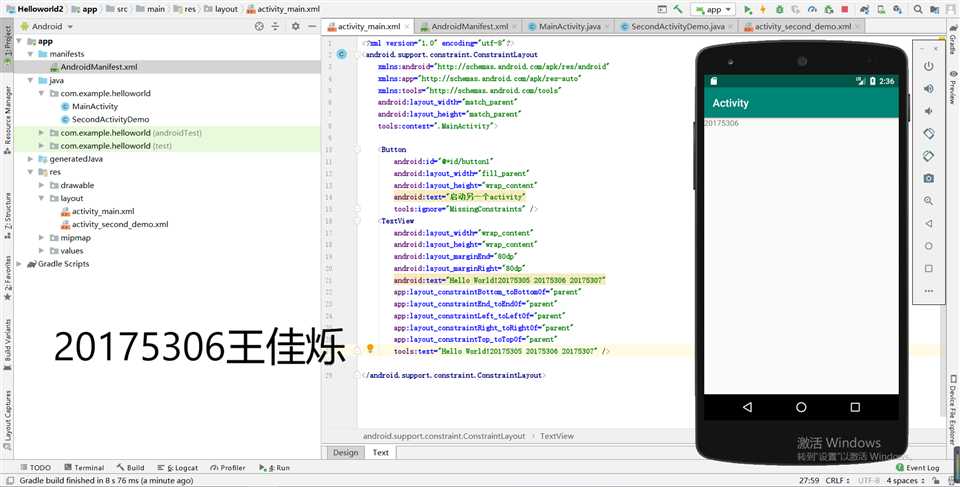The width and height of the screenshot is (960, 487).
Task: Open the emulator extended controls (three dots)
Action: pos(928,291)
